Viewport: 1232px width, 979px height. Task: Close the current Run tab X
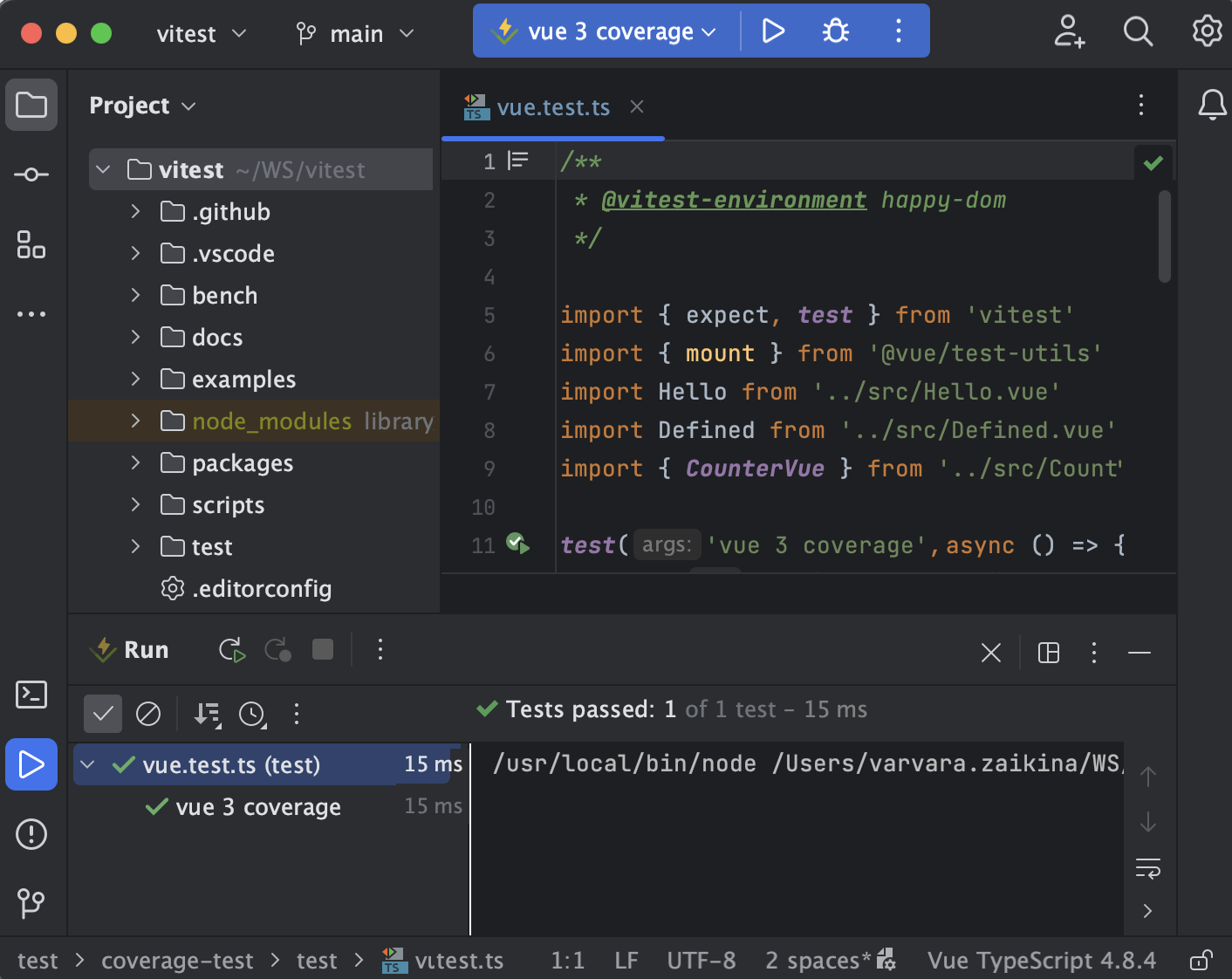(x=991, y=653)
